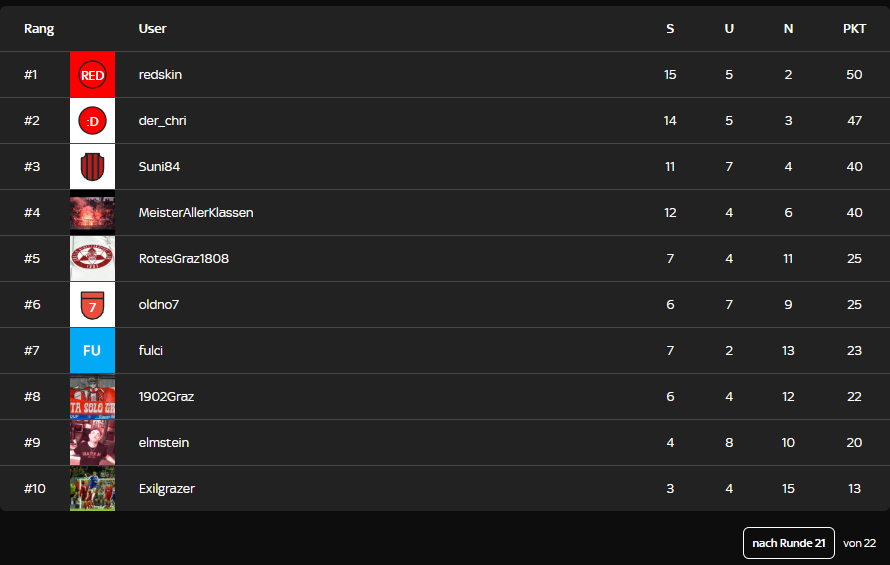Sort table by PKT column header
Screen dimensions: 890x565
click(854, 29)
